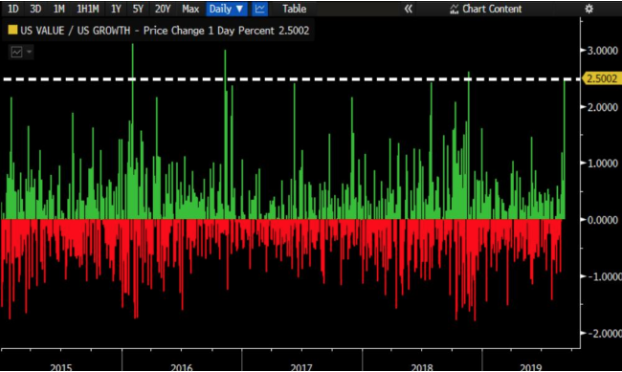Click the line chart view icon
The height and width of the screenshot is (372, 622).
pyautogui.click(x=259, y=9)
